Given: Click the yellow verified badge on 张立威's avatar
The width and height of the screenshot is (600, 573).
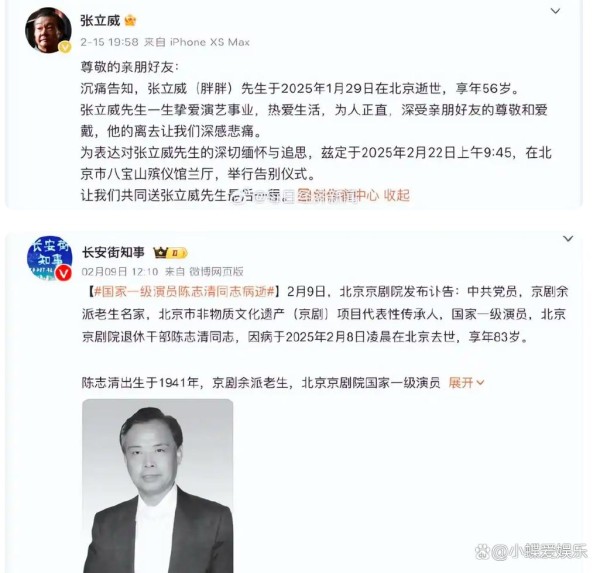Looking at the screenshot, I should (x=65, y=47).
